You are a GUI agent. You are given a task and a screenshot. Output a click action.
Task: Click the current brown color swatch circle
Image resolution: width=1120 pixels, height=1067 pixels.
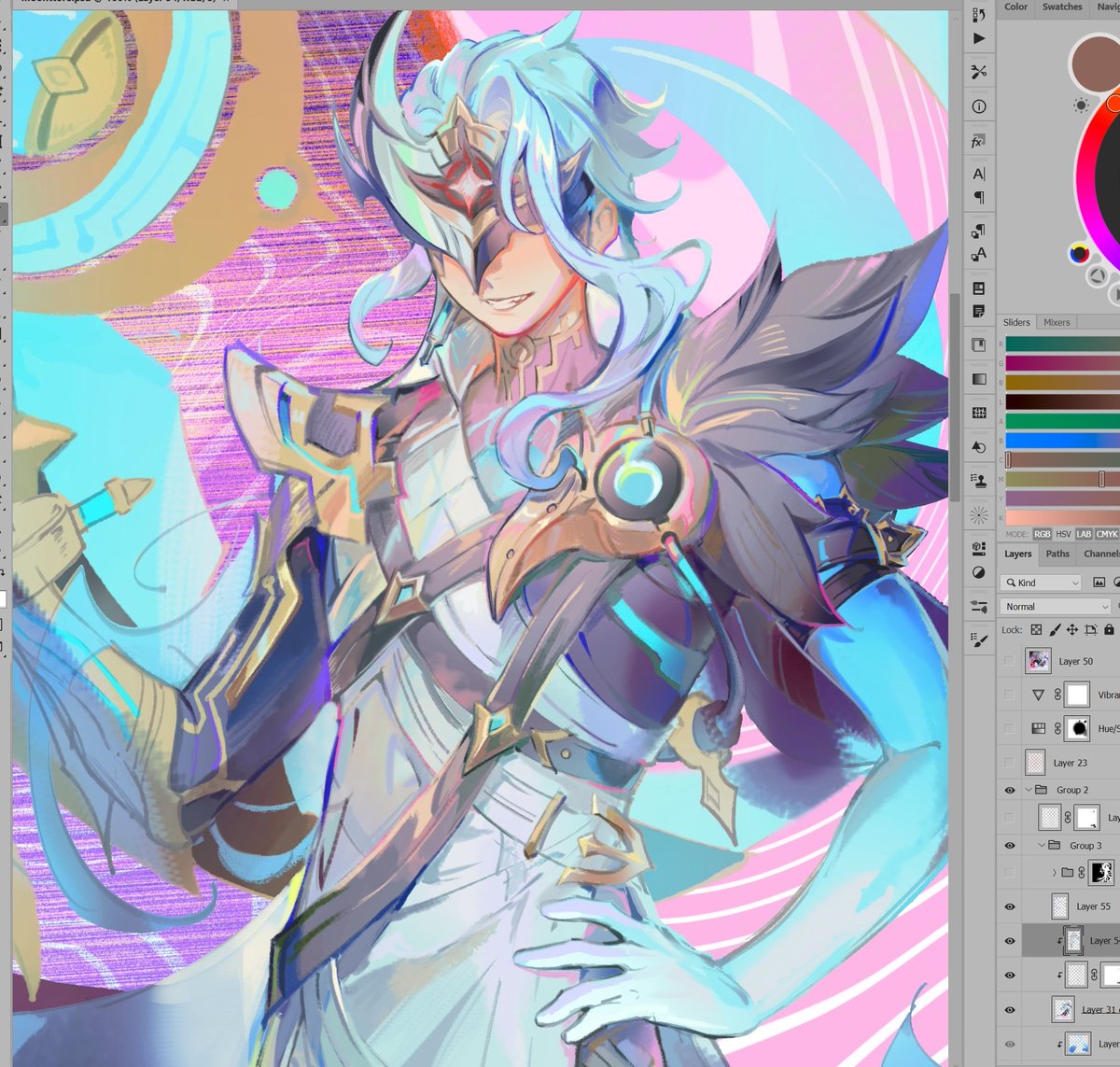coord(1095,63)
